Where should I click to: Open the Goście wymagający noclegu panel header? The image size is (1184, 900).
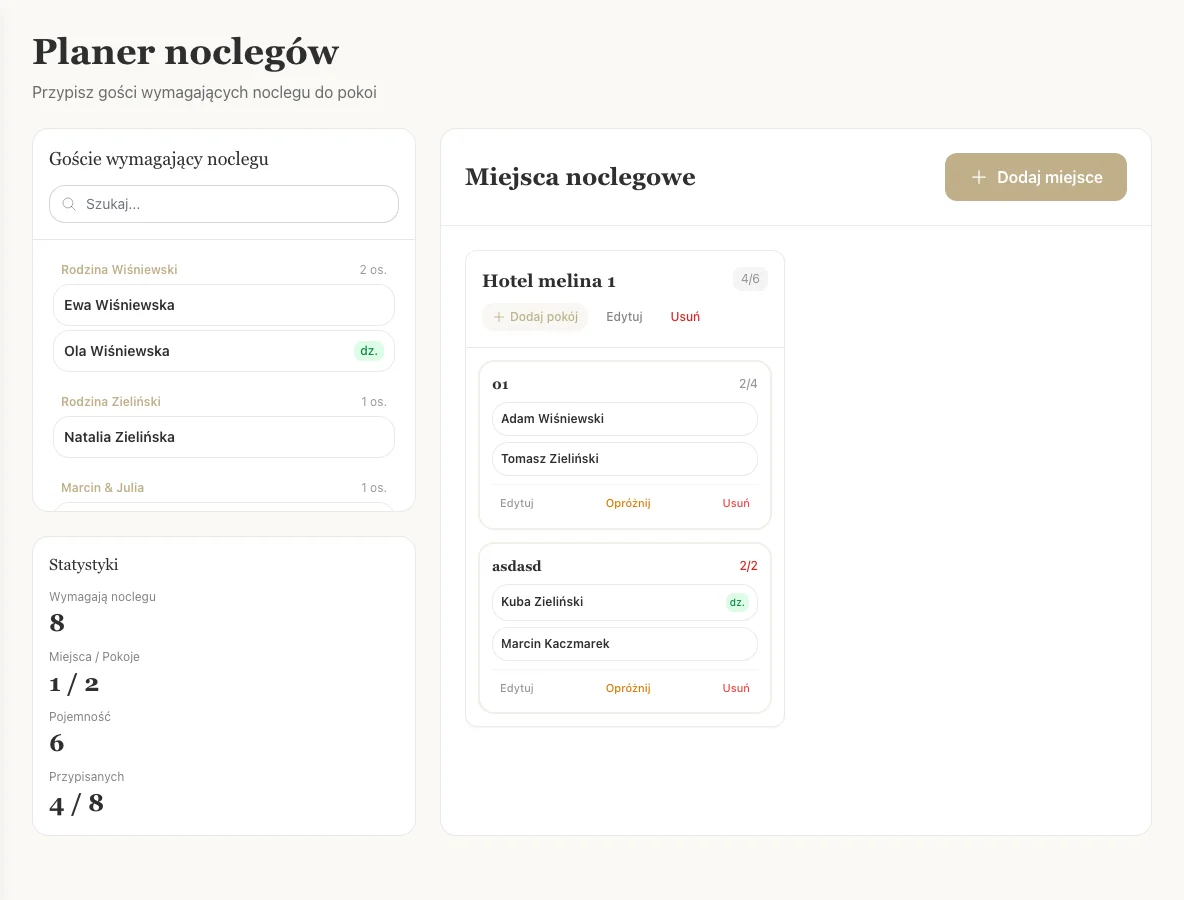[x=157, y=159]
